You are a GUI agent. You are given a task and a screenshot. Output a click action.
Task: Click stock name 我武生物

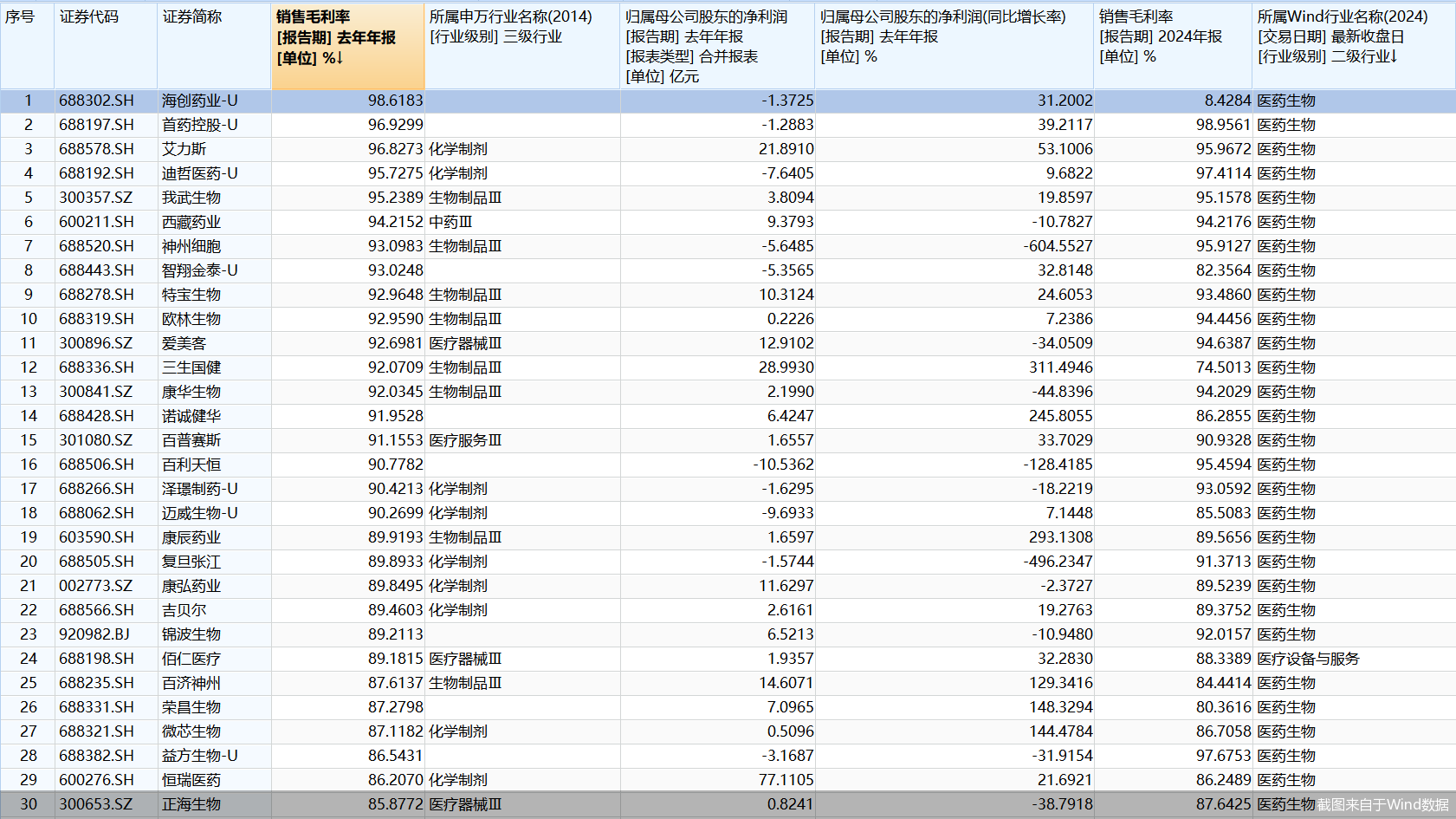click(x=191, y=198)
